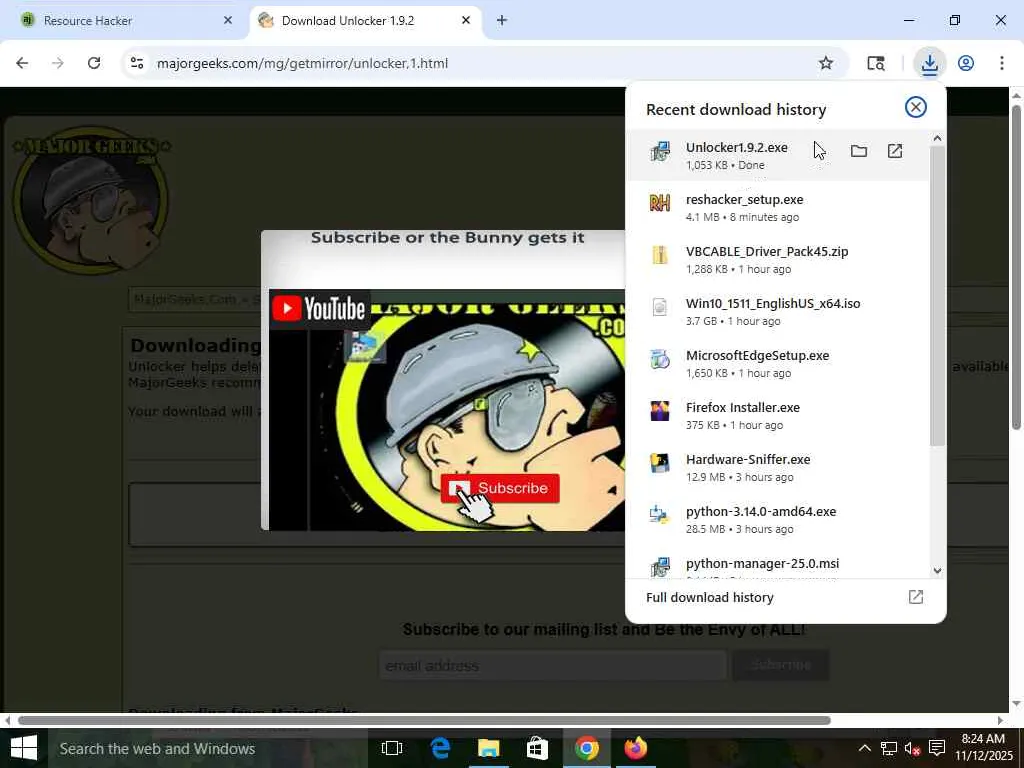Screen dimensions: 1024x768
Task: Click the VBCABLE zip file icon
Action: [x=660, y=255]
